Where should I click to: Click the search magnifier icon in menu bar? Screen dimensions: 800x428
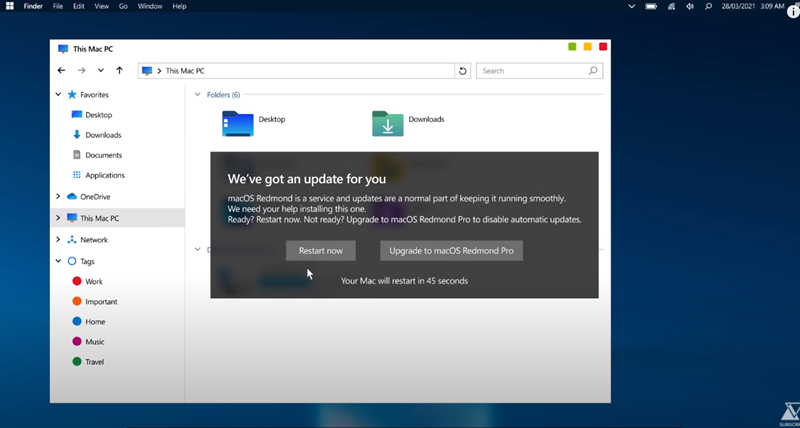click(x=708, y=6)
